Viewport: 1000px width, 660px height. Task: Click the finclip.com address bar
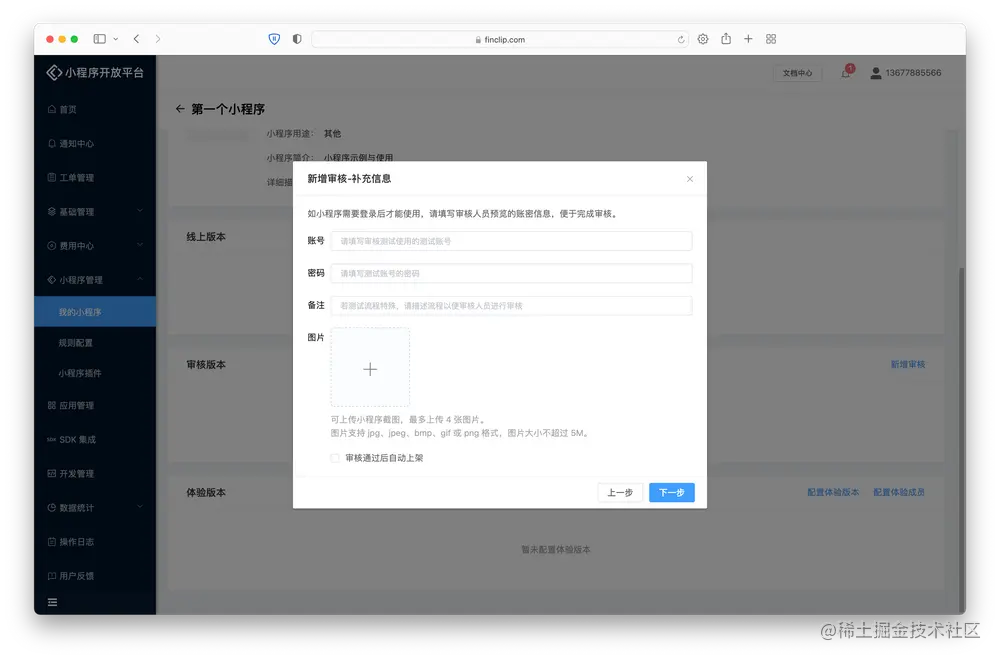click(x=500, y=40)
